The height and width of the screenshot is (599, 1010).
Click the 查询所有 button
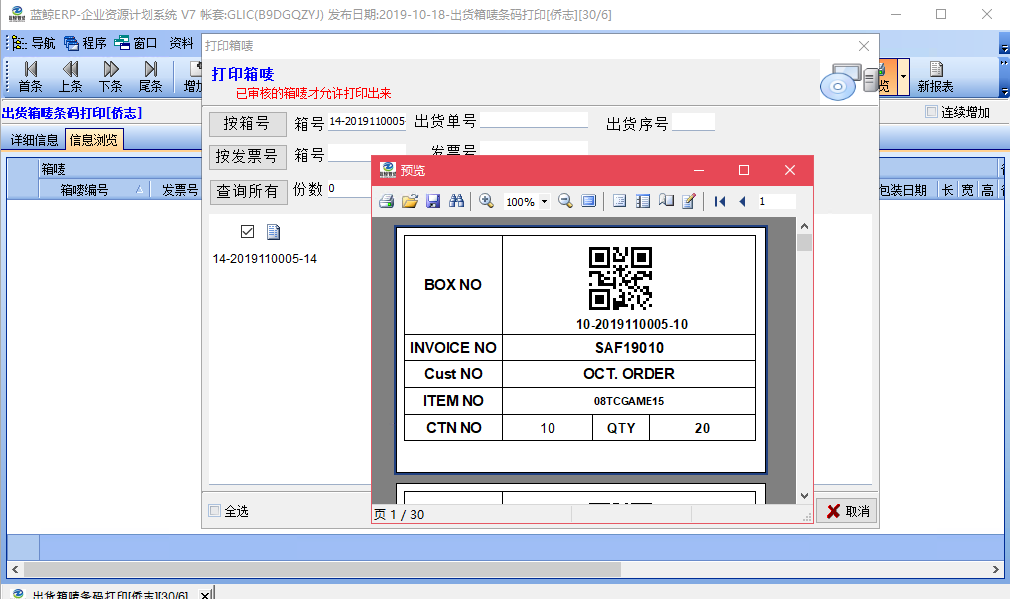(x=248, y=191)
